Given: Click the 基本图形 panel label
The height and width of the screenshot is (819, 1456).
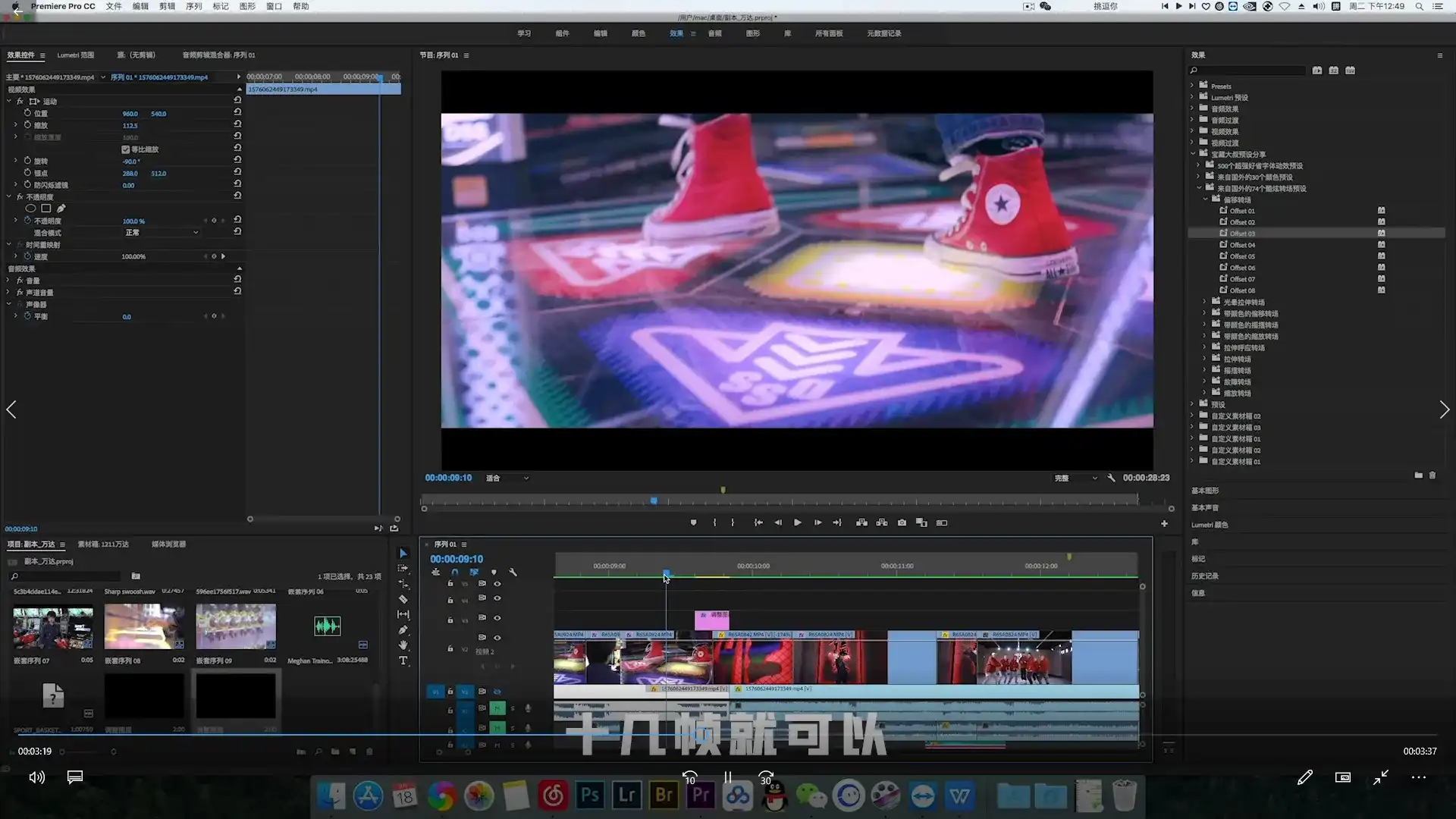Looking at the screenshot, I should (1204, 491).
